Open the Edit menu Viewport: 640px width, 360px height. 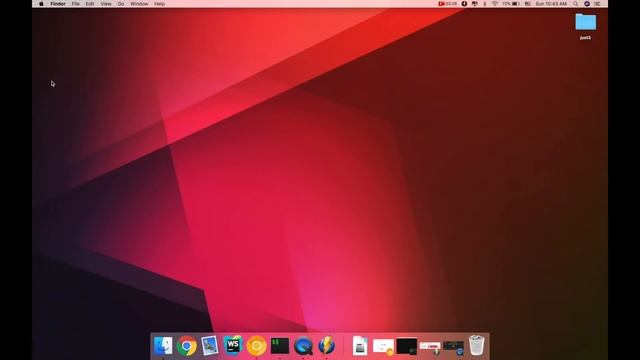tap(90, 4)
